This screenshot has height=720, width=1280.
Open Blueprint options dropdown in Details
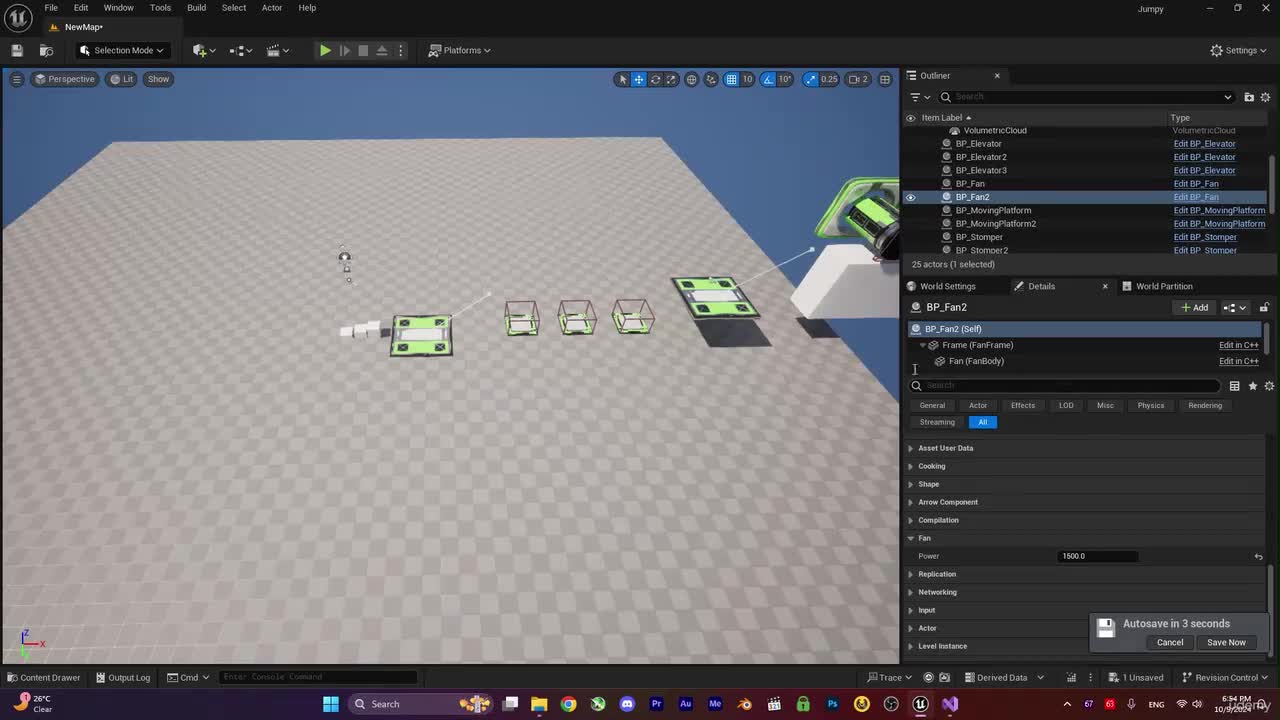click(x=1235, y=308)
